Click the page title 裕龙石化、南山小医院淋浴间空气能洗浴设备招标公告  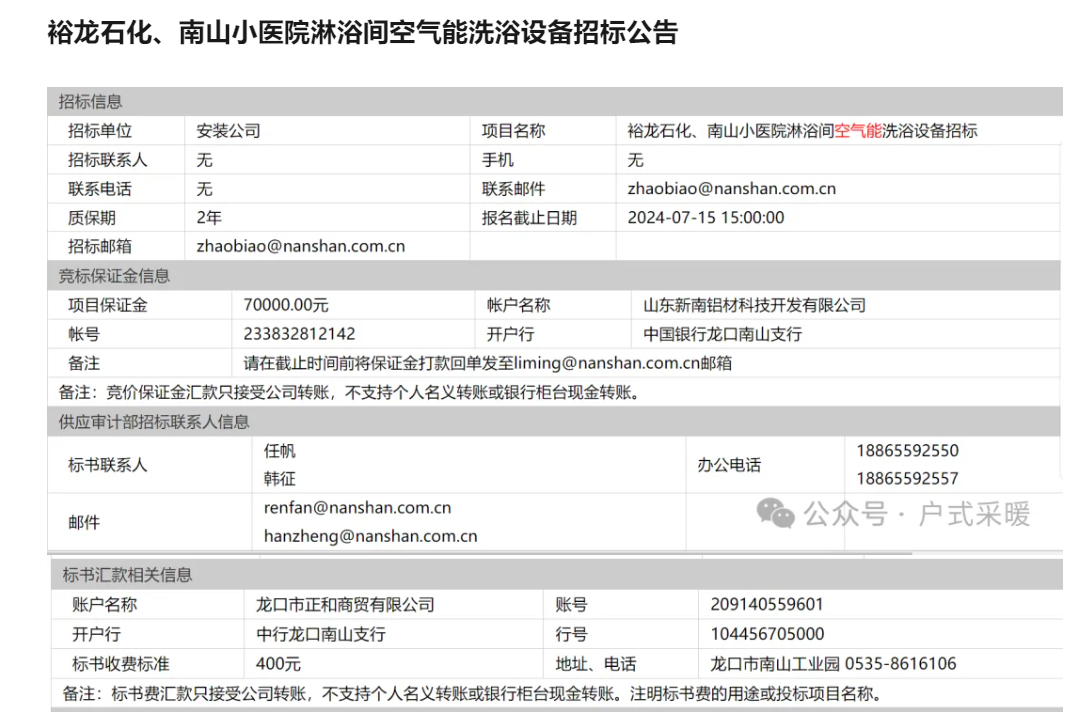point(362,32)
